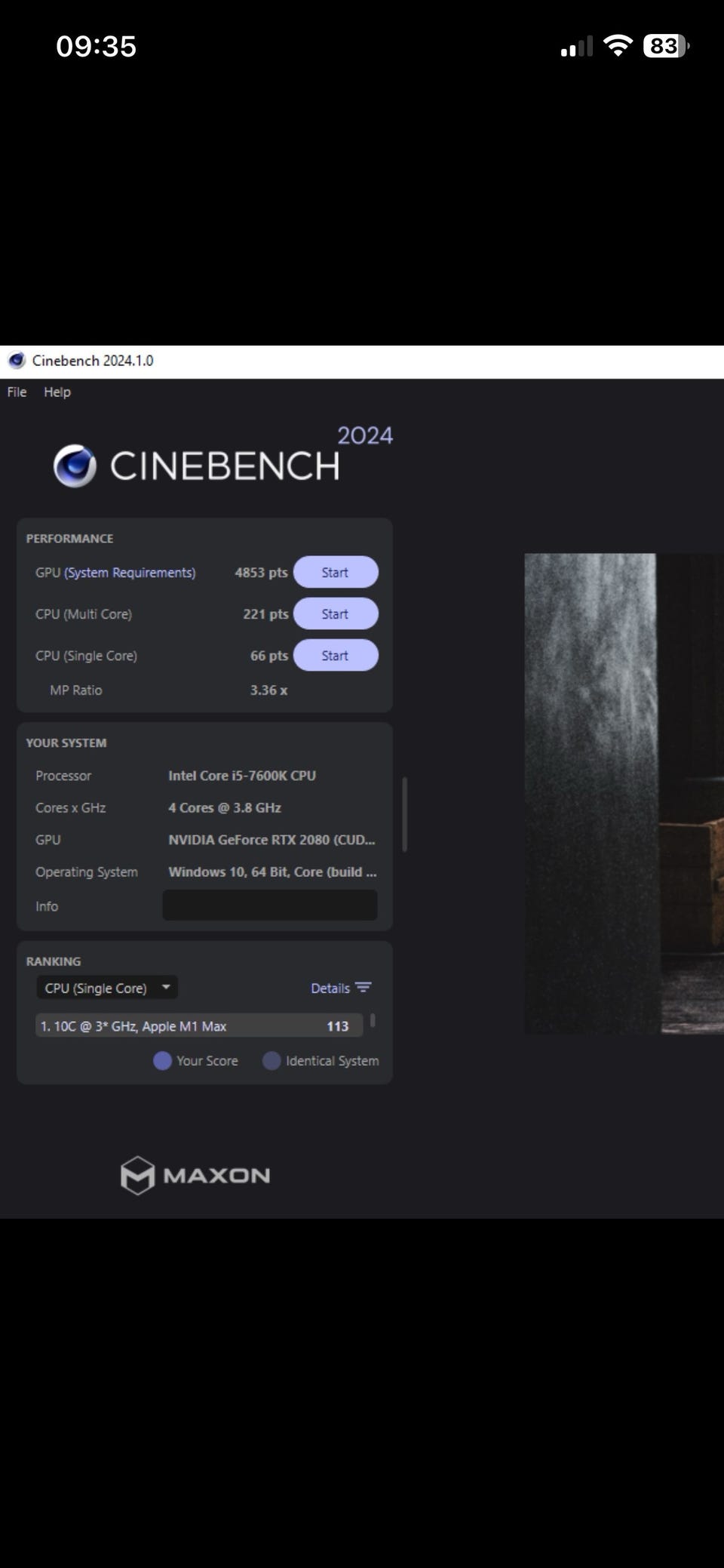Click the 4 Cores @ 3.8 GHz value
724x1568 pixels.
[x=225, y=808]
